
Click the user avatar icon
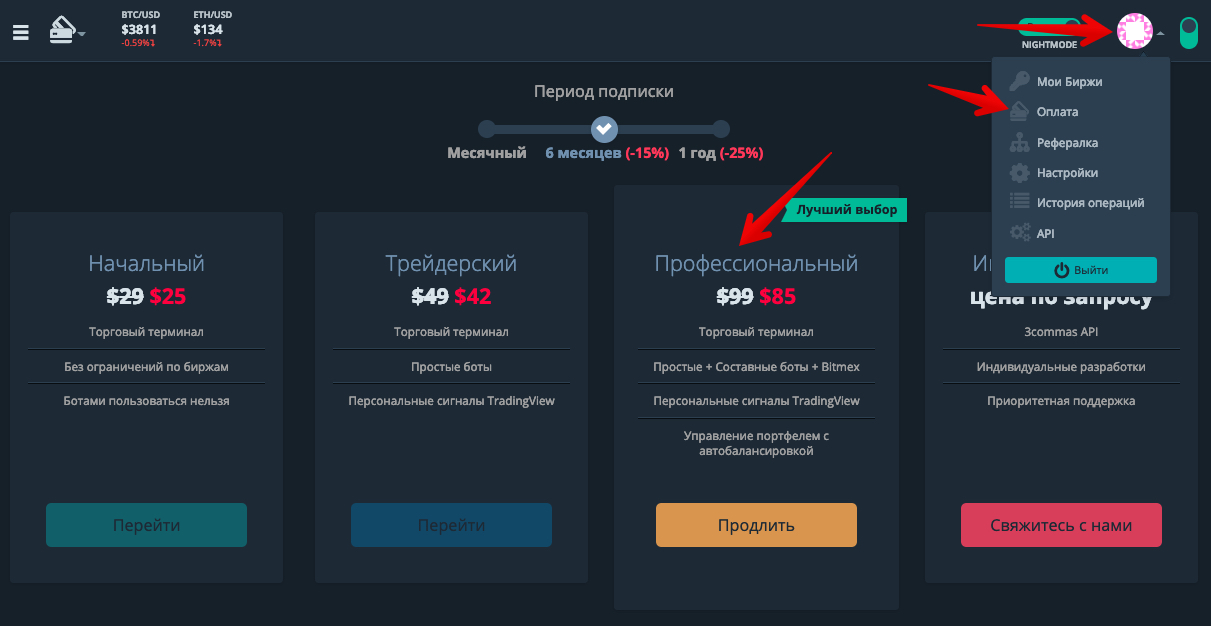[x=1135, y=32]
